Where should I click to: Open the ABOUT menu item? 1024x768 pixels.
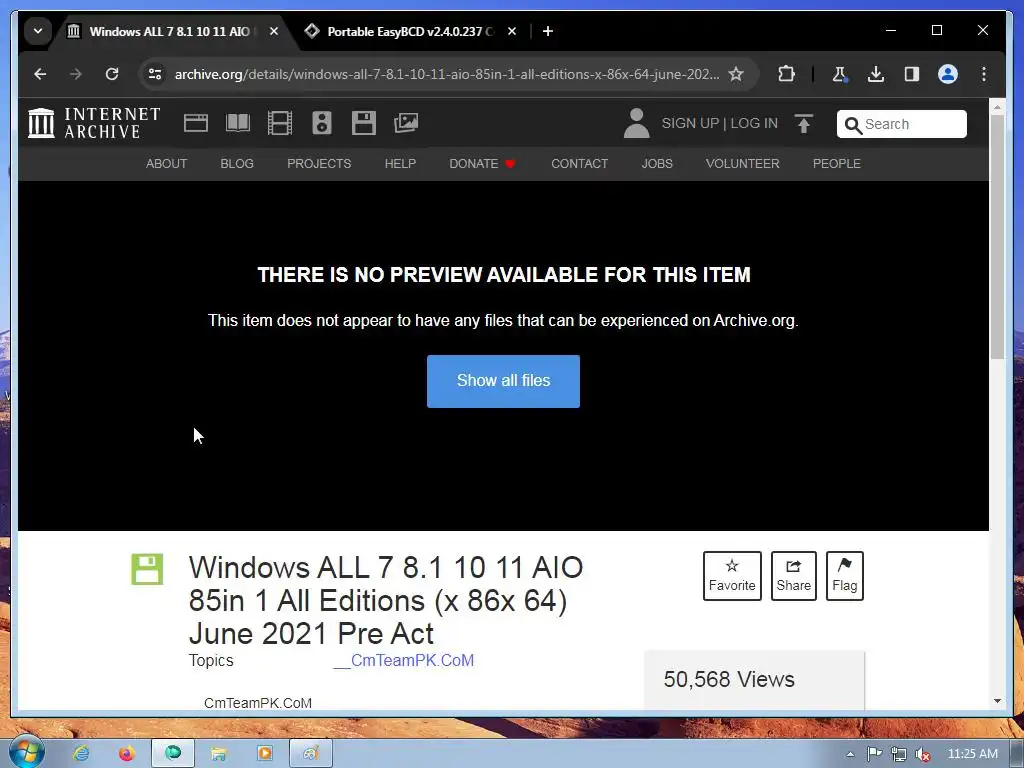click(167, 164)
